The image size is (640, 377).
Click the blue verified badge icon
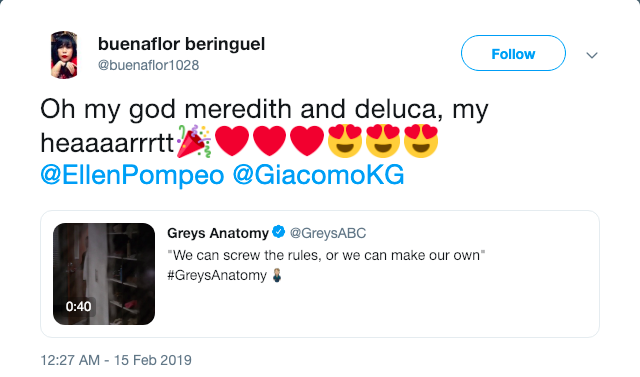tap(279, 232)
